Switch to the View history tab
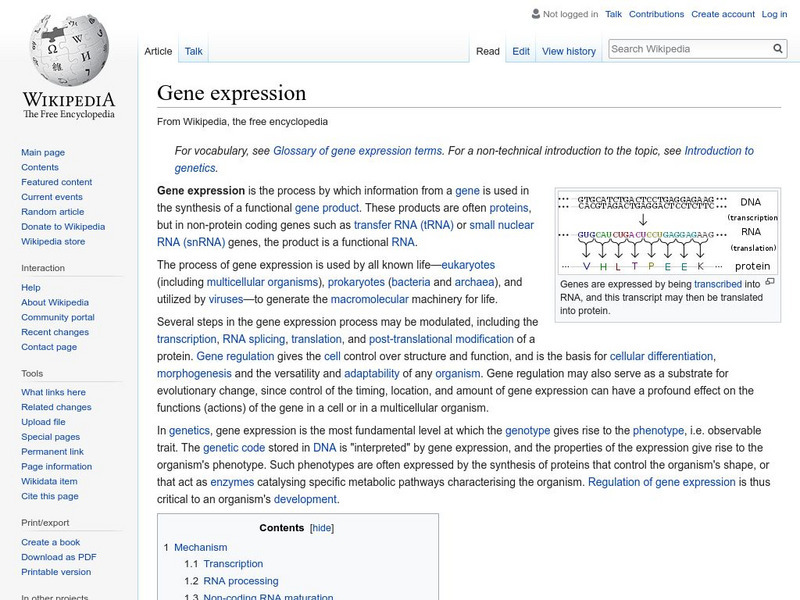The height and width of the screenshot is (600, 800). click(568, 51)
